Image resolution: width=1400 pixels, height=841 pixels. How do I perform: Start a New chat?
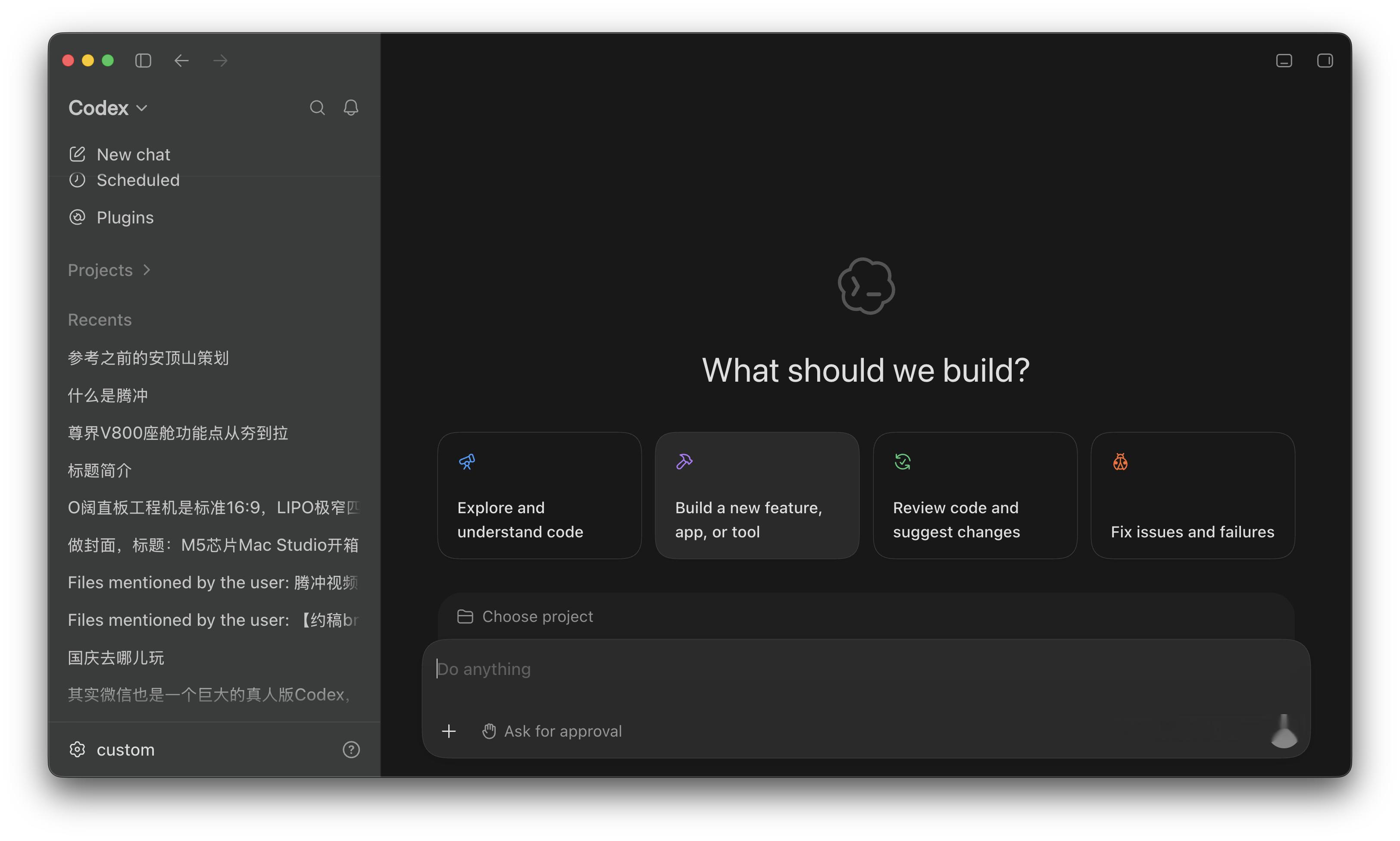(214, 154)
